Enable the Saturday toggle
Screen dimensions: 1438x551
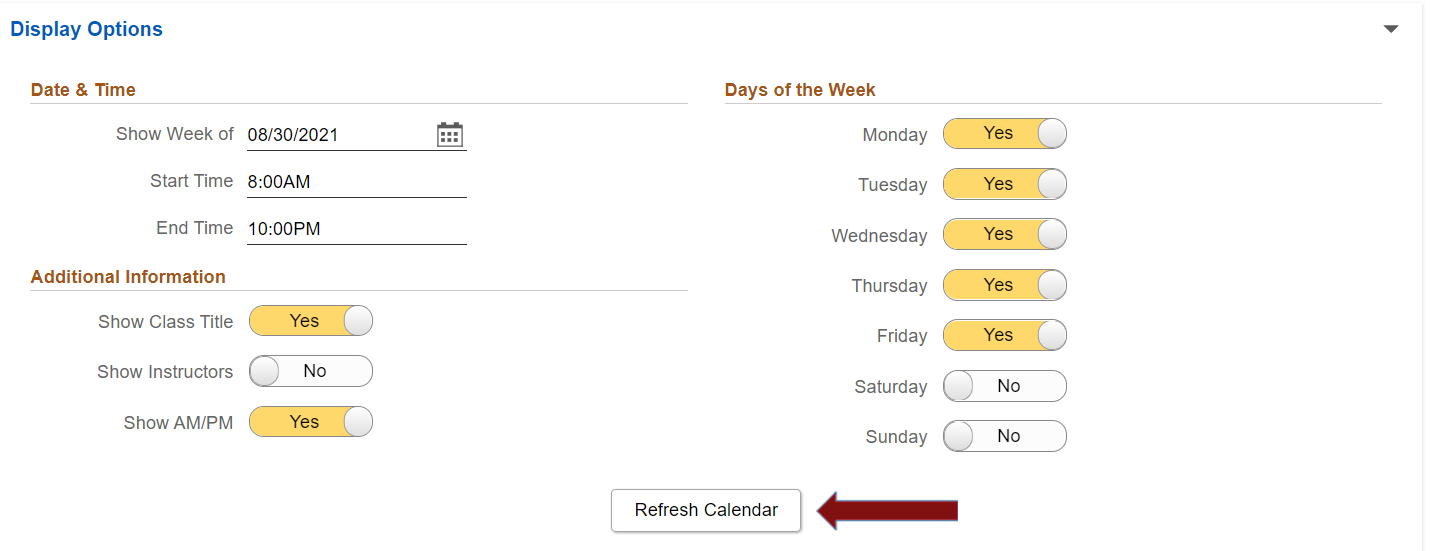point(1004,387)
